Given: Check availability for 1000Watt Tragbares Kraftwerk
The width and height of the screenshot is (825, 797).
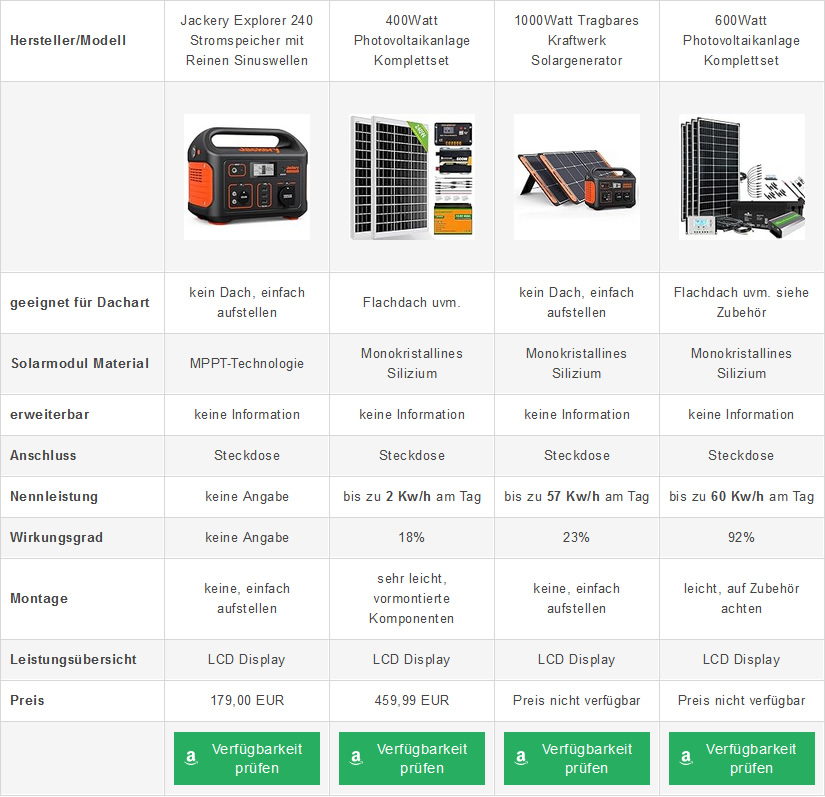Looking at the screenshot, I should pyautogui.click(x=577, y=758).
